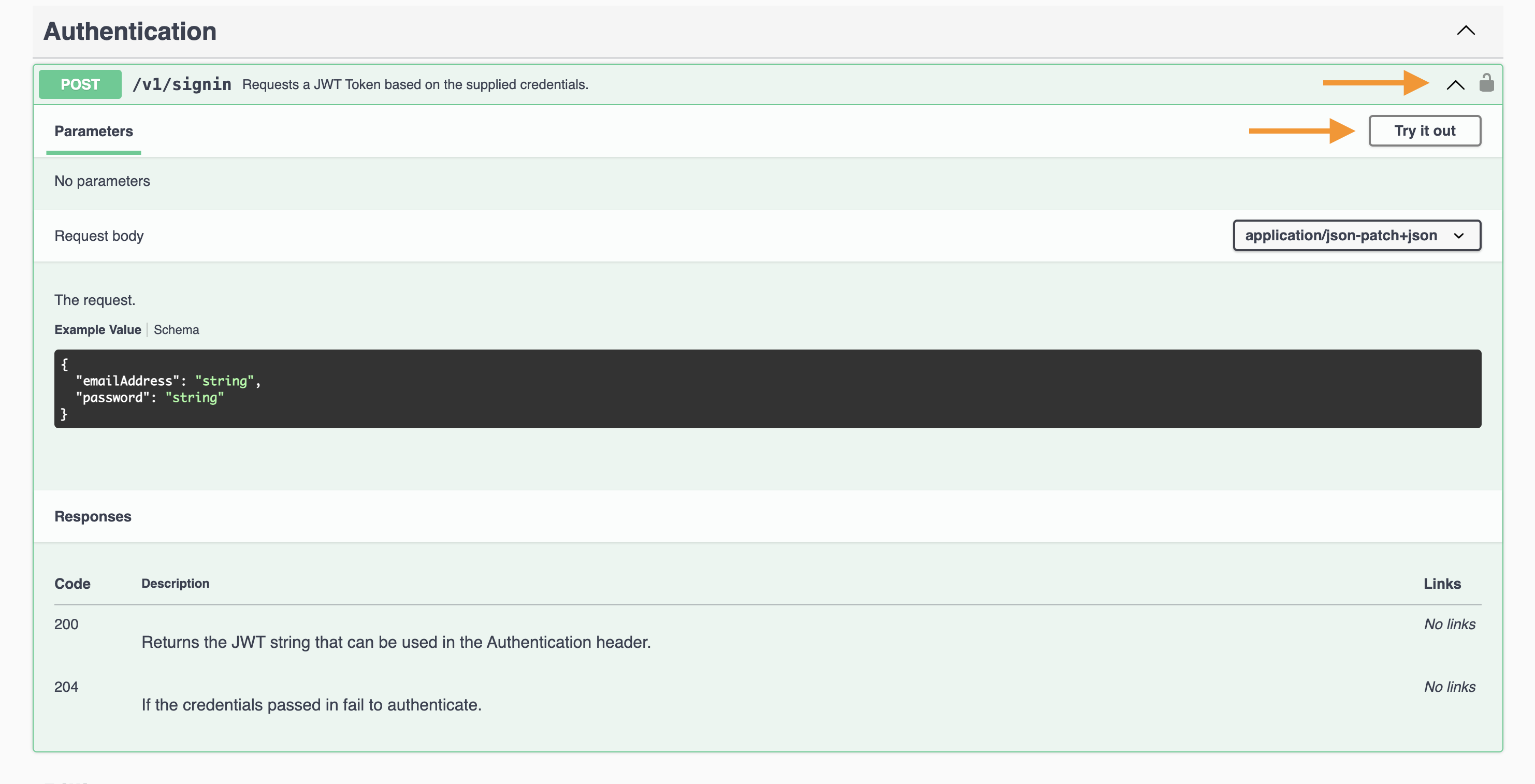Click the 204 response description text

tap(310, 705)
